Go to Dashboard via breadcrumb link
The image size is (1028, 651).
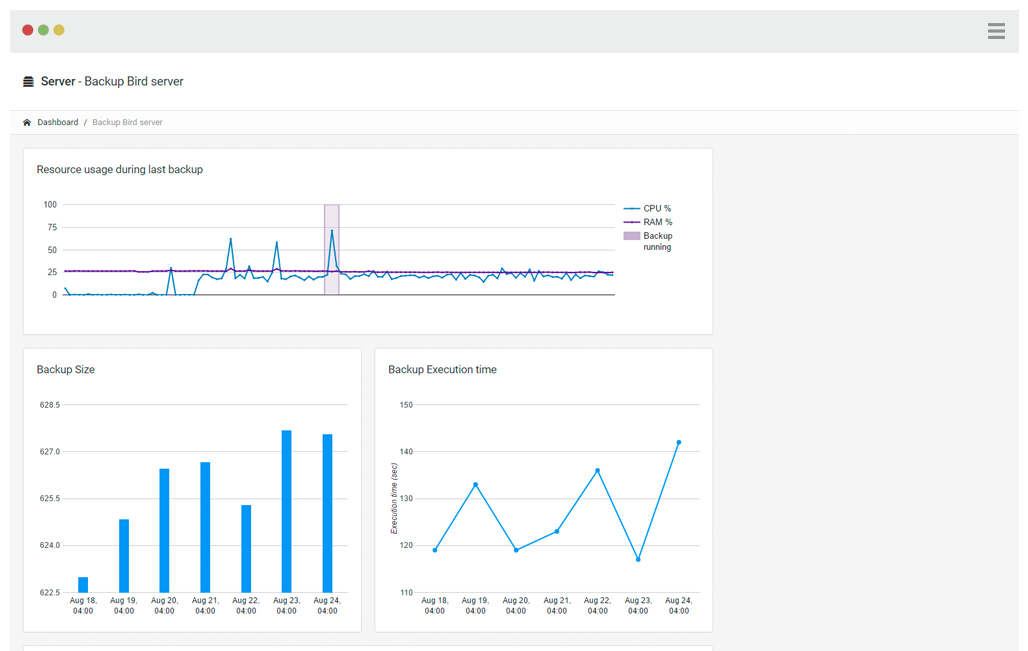pyautogui.click(x=58, y=123)
